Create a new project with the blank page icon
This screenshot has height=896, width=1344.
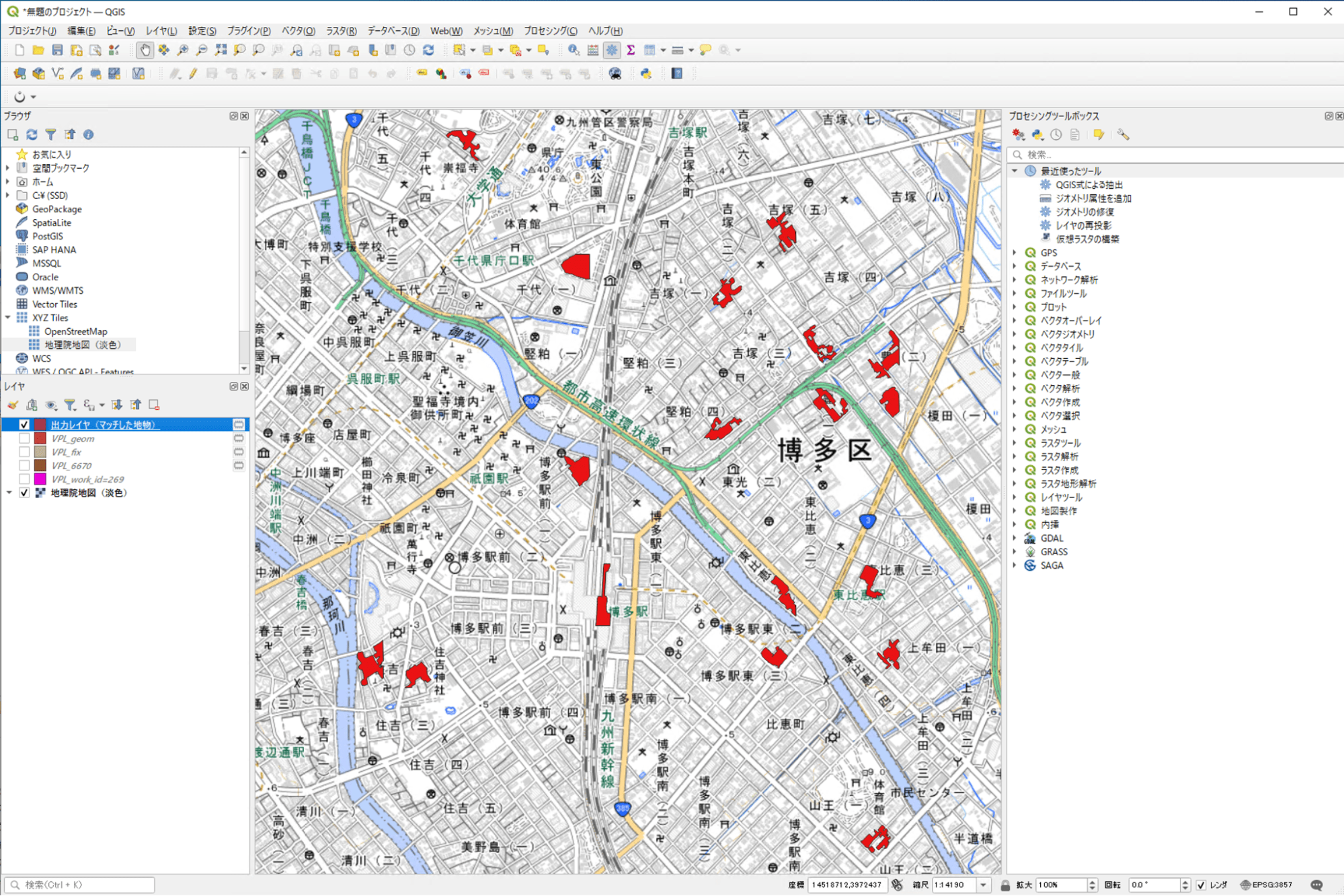click(x=19, y=50)
